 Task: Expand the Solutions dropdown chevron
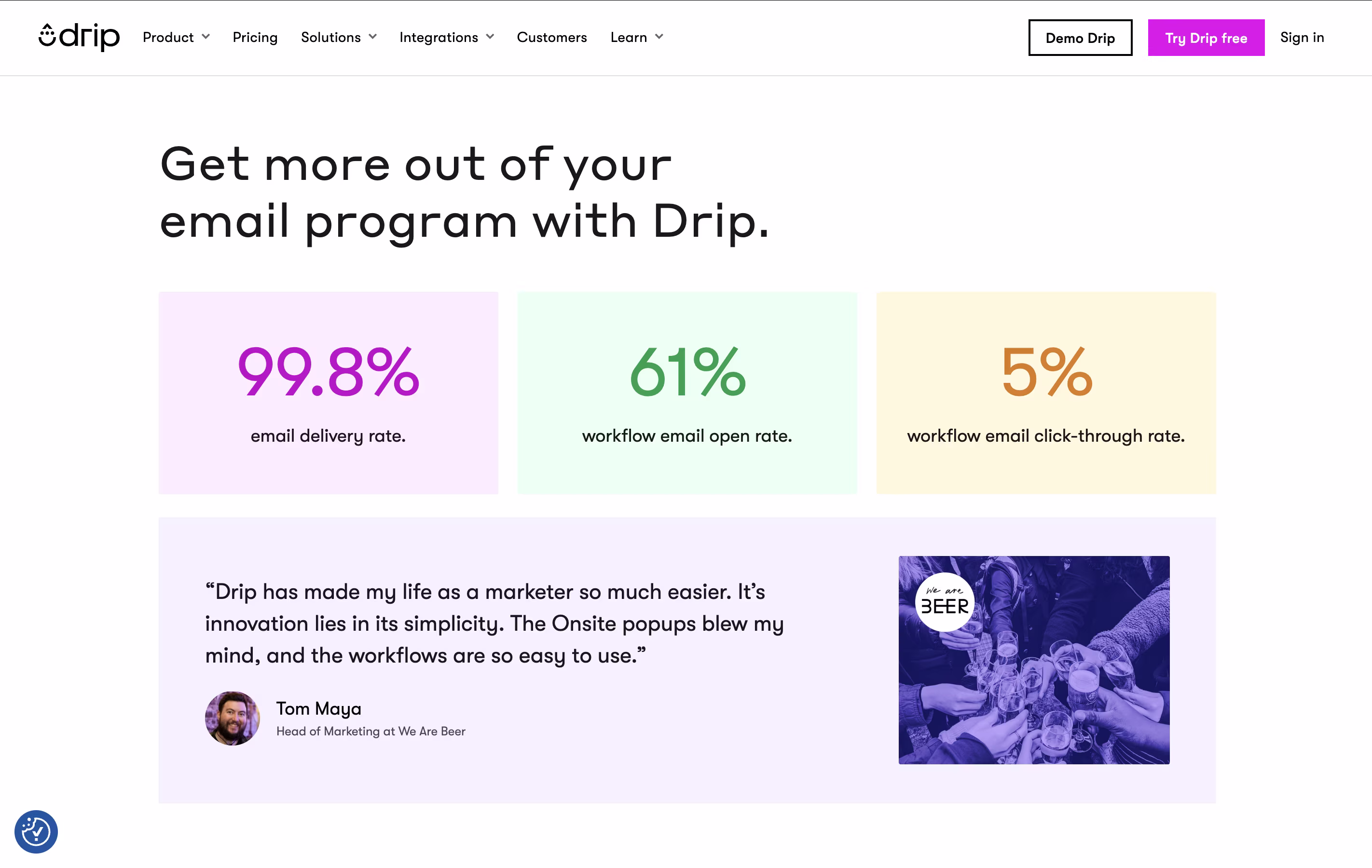(x=373, y=37)
